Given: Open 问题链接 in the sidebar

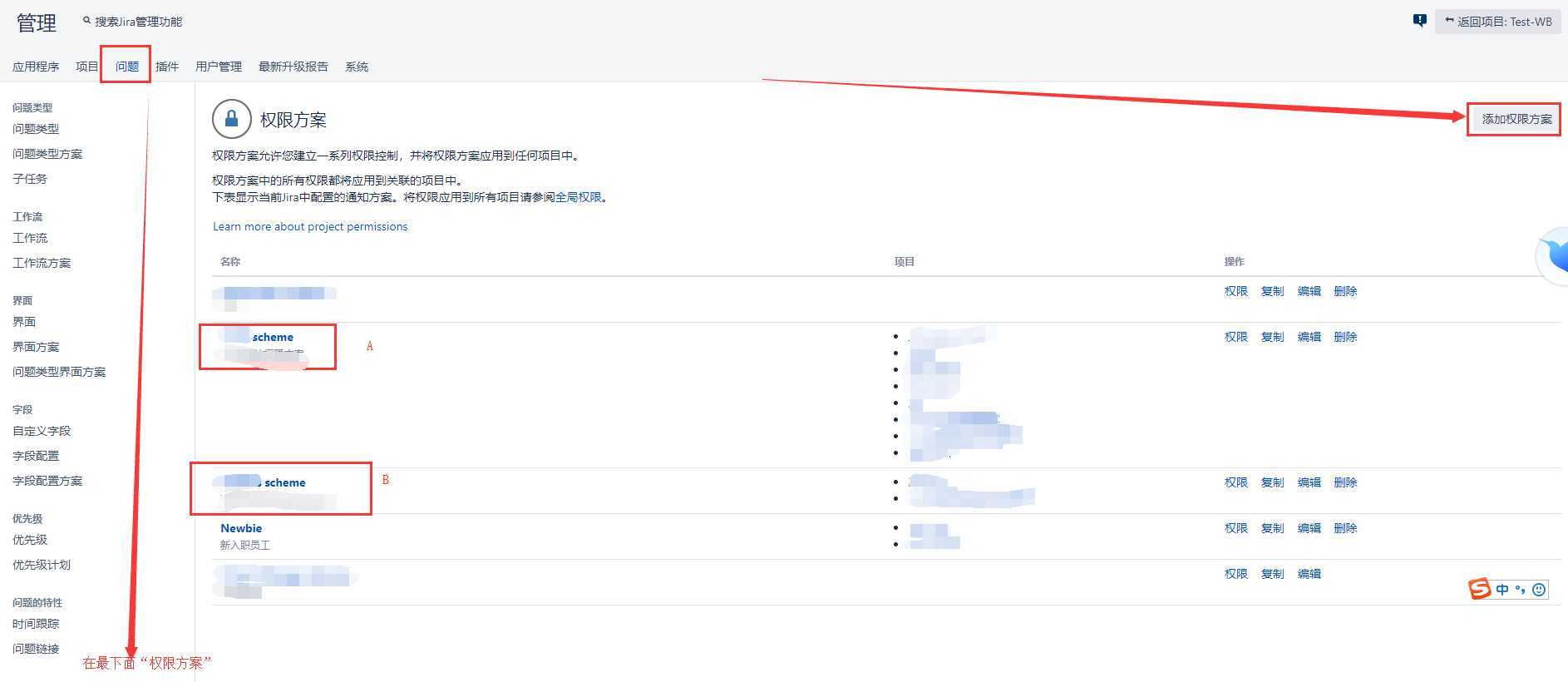Looking at the screenshot, I should 36,649.
